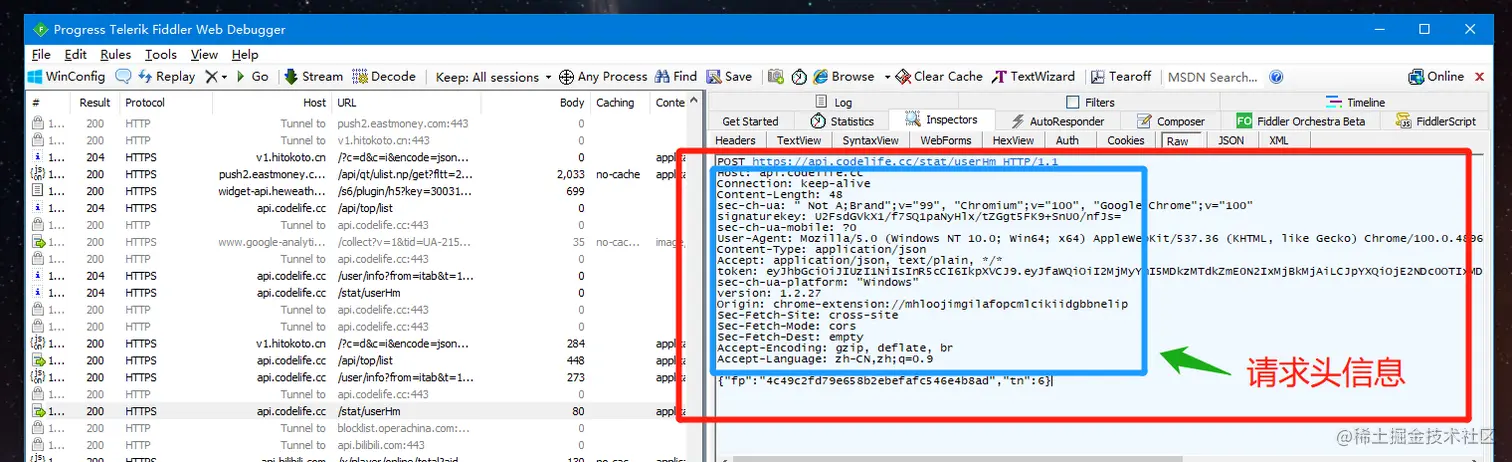This screenshot has width=1512, height=462.
Task: Open the AutoResponder tab
Action: (1057, 121)
